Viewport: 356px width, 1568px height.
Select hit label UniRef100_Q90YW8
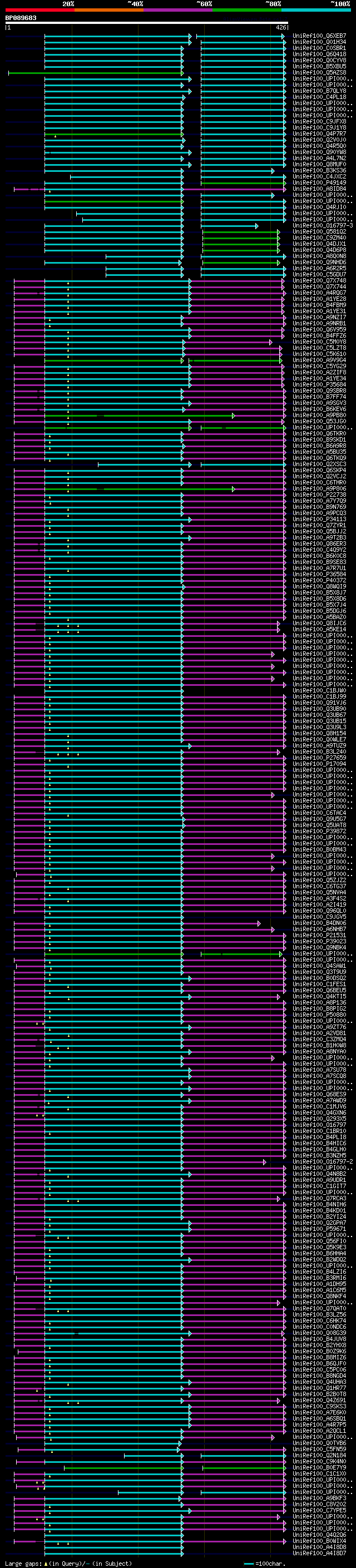(319, 152)
